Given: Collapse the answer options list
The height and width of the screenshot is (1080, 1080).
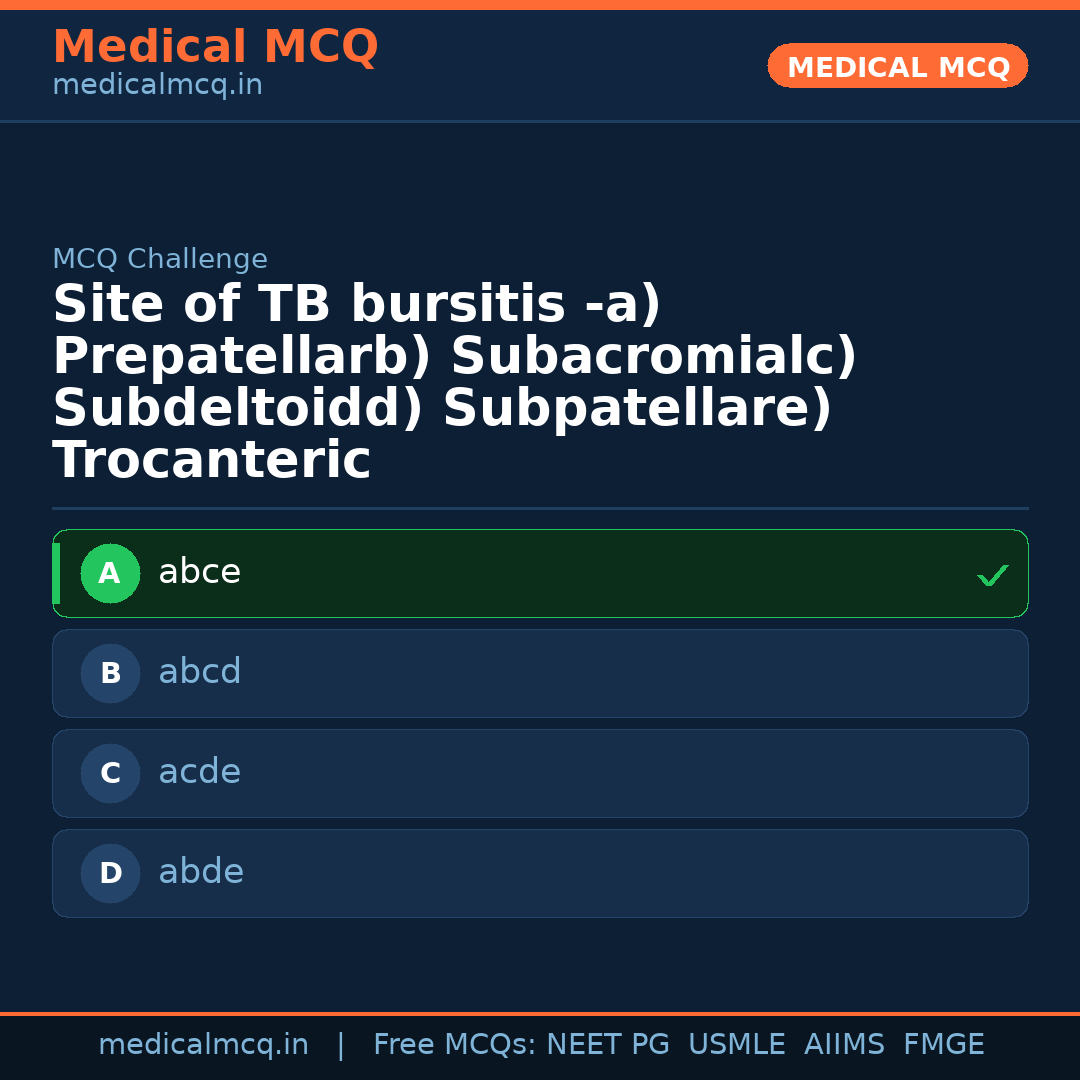Looking at the screenshot, I should click(x=540, y=723).
